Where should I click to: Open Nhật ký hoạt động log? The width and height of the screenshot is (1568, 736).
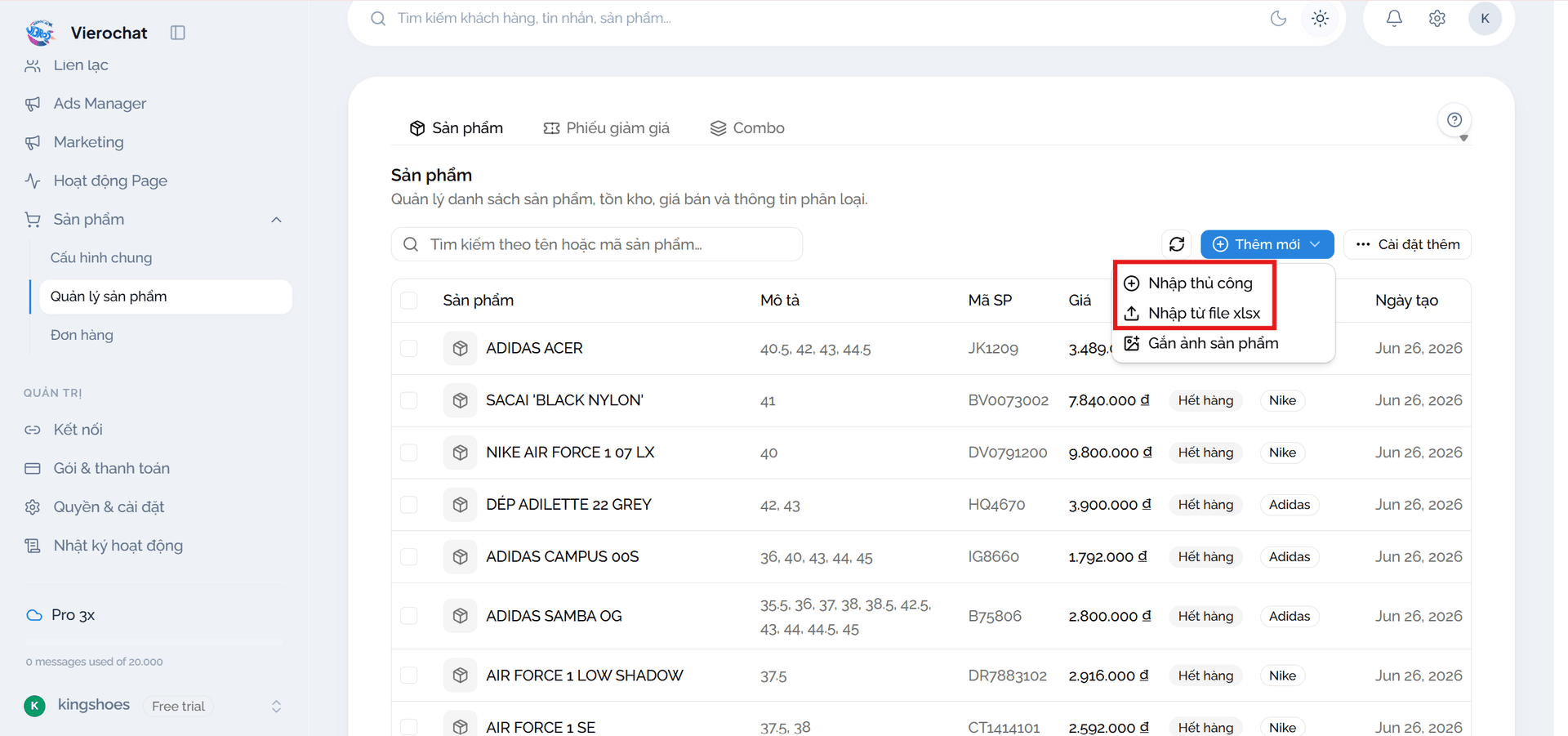[118, 546]
